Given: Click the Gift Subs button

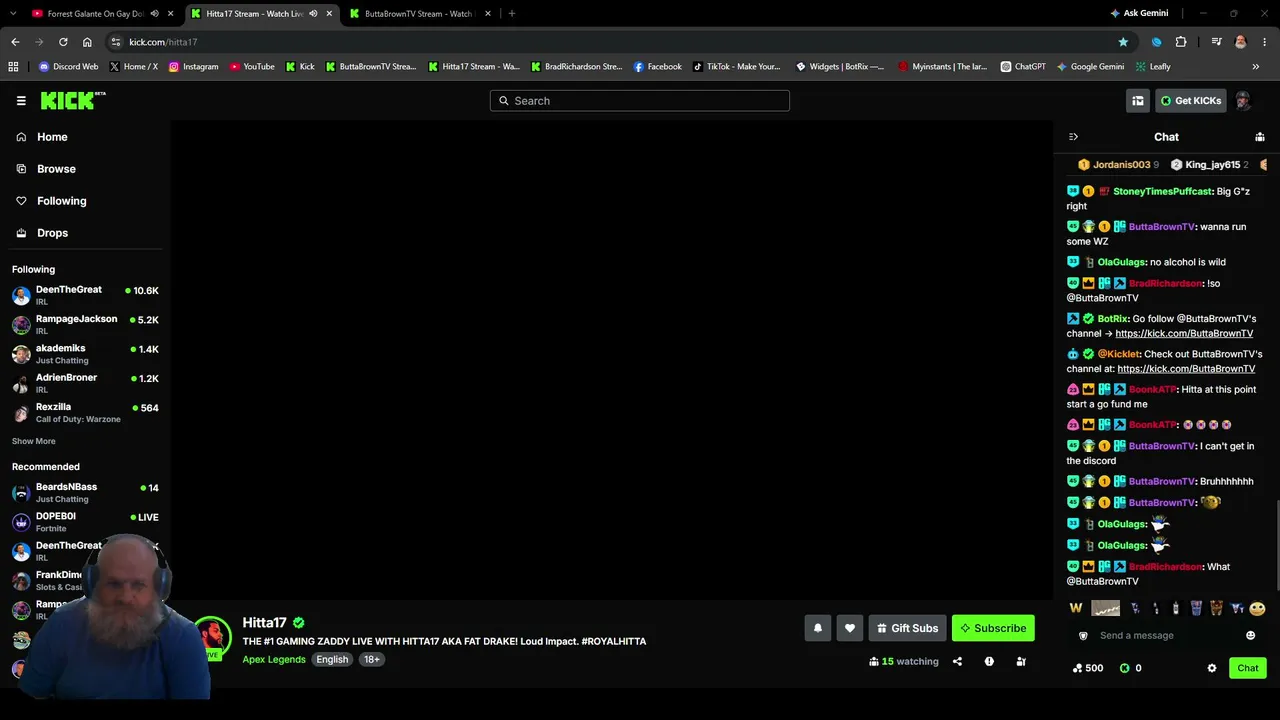Looking at the screenshot, I should tap(907, 628).
